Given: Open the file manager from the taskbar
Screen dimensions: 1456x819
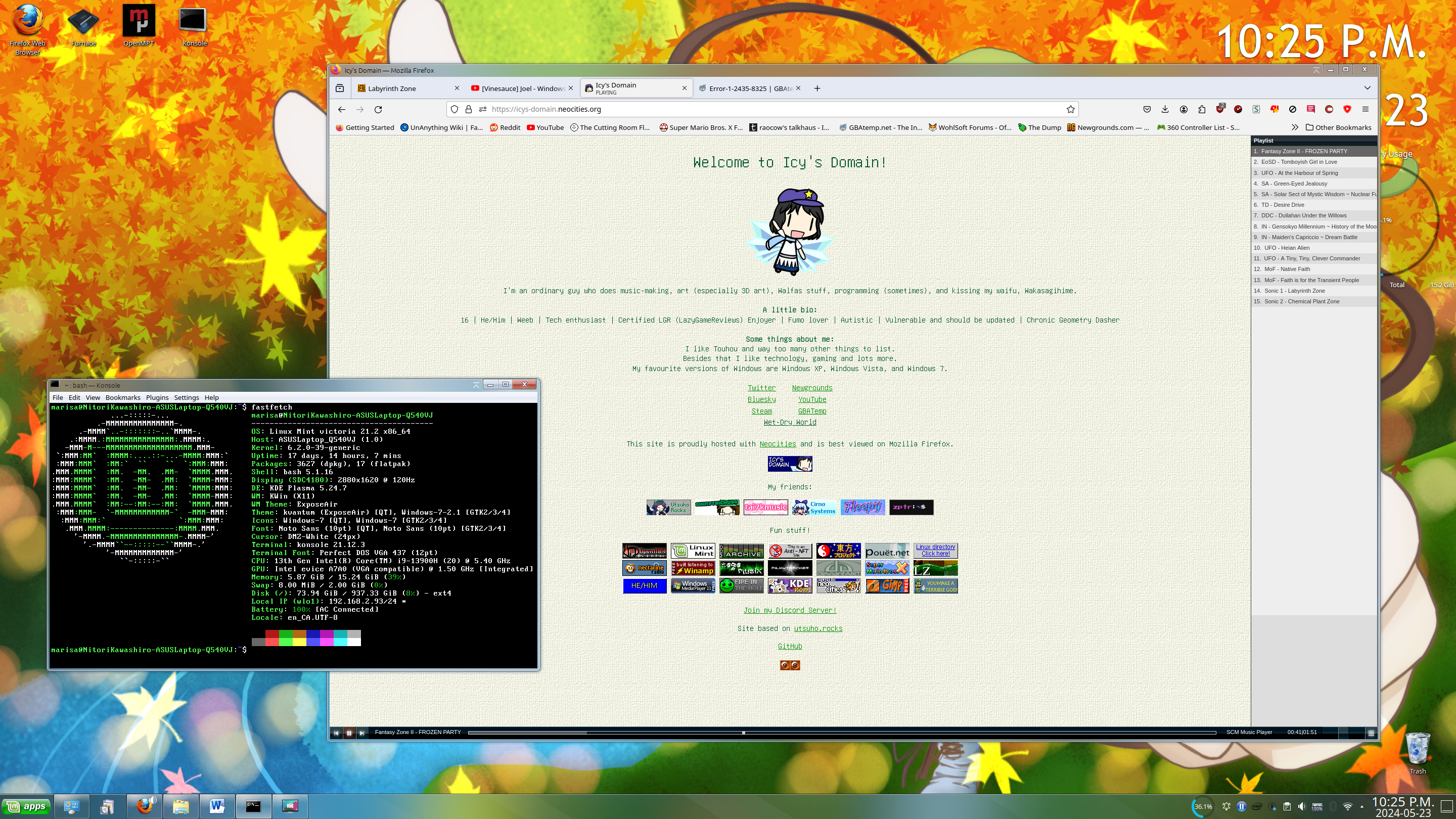Looking at the screenshot, I should pyautogui.click(x=181, y=806).
